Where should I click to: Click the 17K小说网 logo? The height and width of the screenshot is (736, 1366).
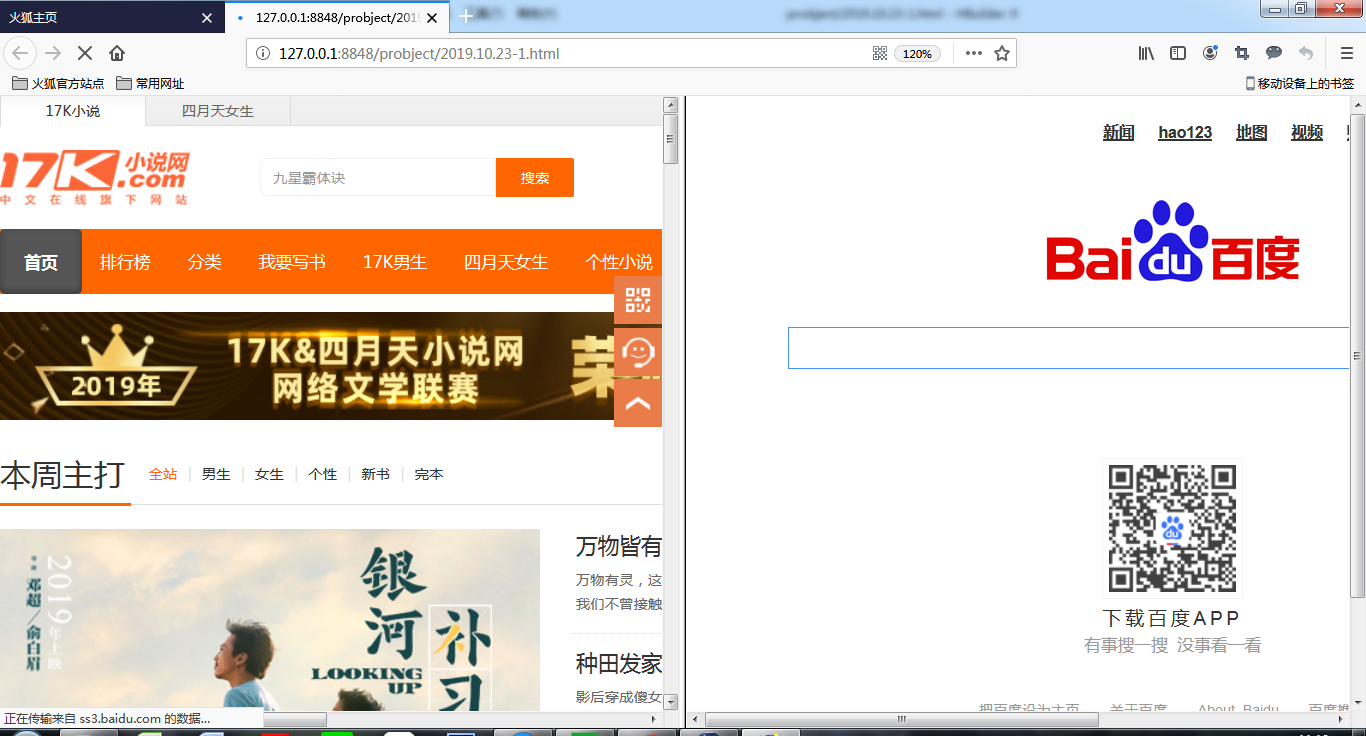(95, 178)
